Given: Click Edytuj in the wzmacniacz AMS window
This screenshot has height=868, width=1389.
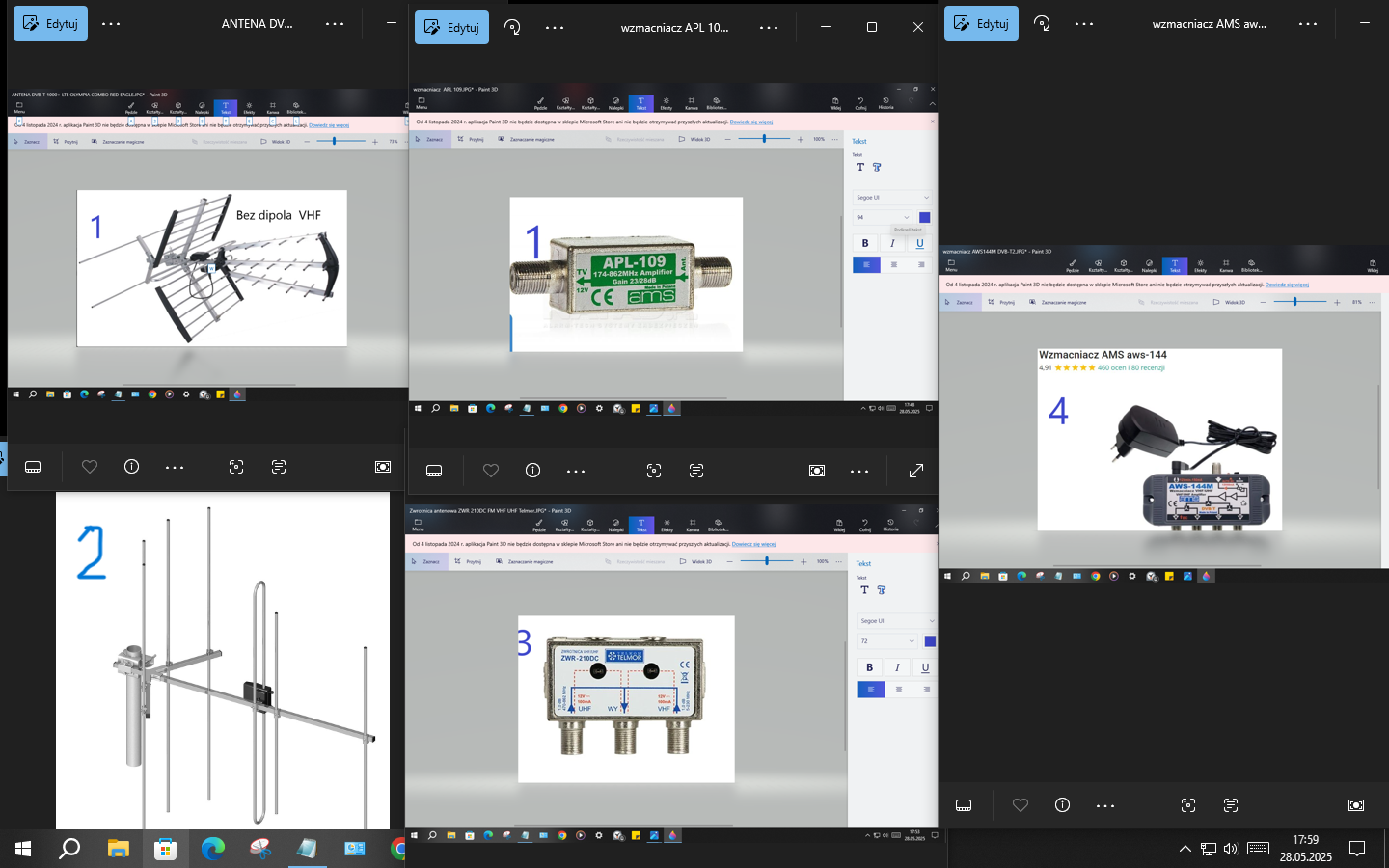Looking at the screenshot, I should (x=981, y=23).
